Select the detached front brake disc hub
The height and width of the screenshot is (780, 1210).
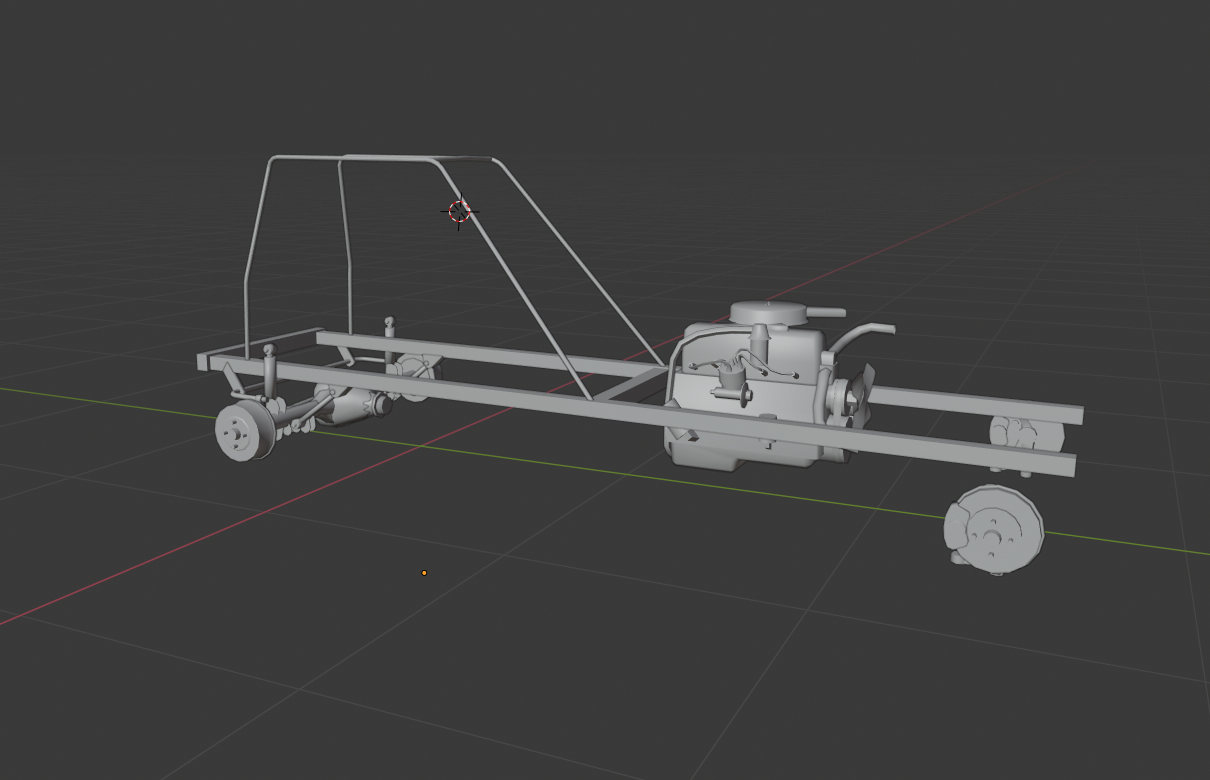coord(994,530)
